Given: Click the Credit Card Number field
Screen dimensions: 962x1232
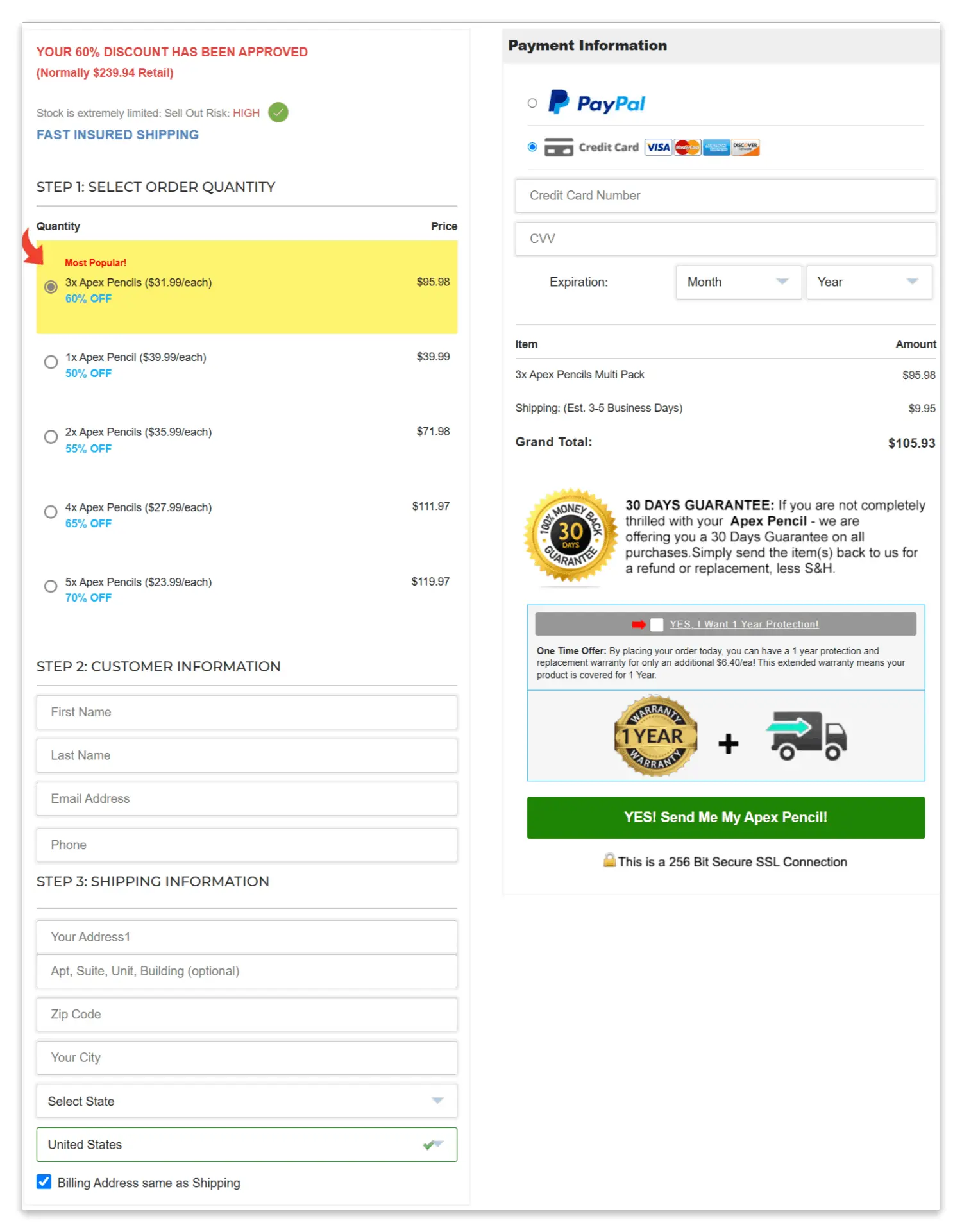Looking at the screenshot, I should tap(725, 196).
